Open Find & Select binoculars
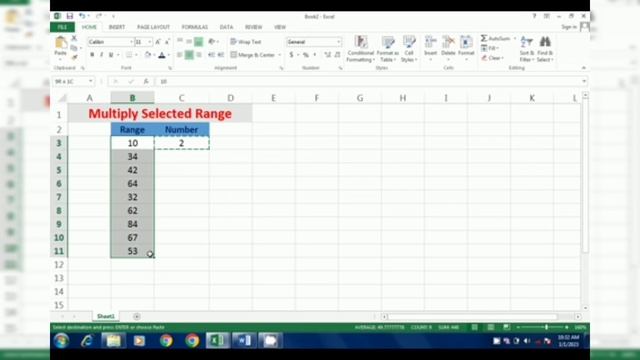 pos(545,49)
